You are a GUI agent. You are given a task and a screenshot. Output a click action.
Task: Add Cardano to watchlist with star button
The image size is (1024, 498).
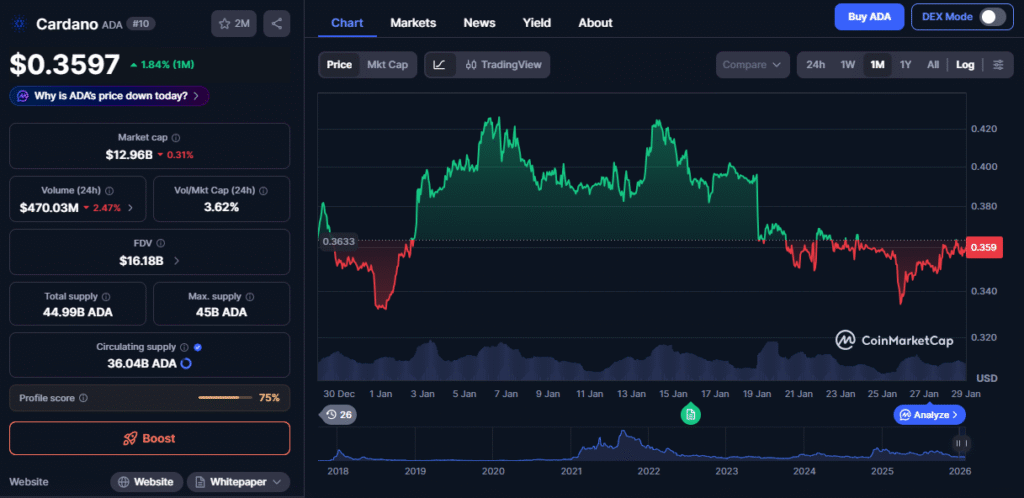point(236,23)
